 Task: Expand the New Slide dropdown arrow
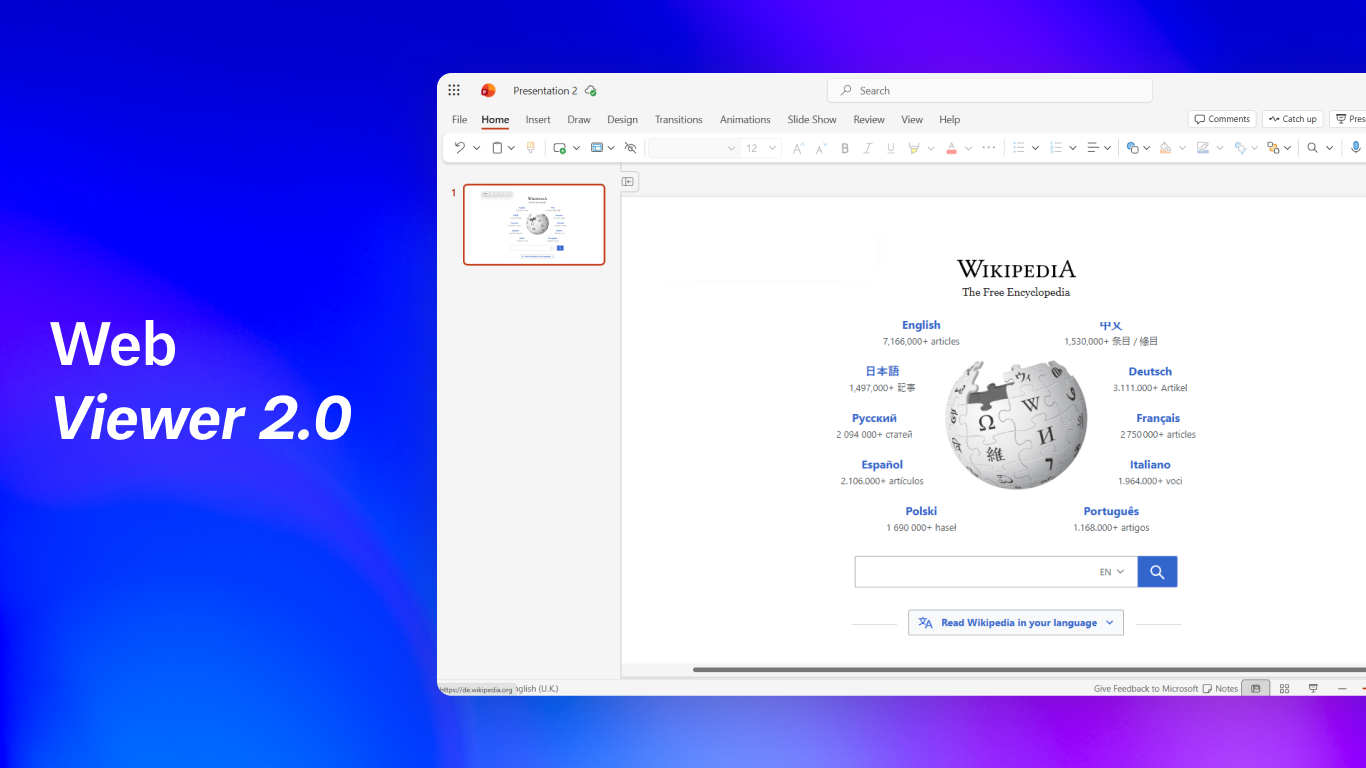click(574, 148)
